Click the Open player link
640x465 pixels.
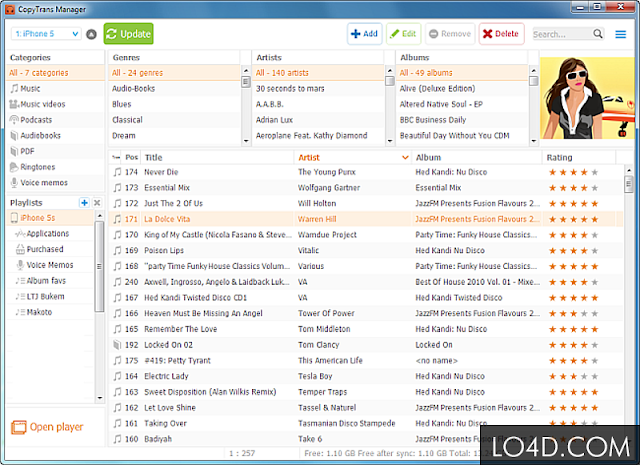(x=56, y=427)
